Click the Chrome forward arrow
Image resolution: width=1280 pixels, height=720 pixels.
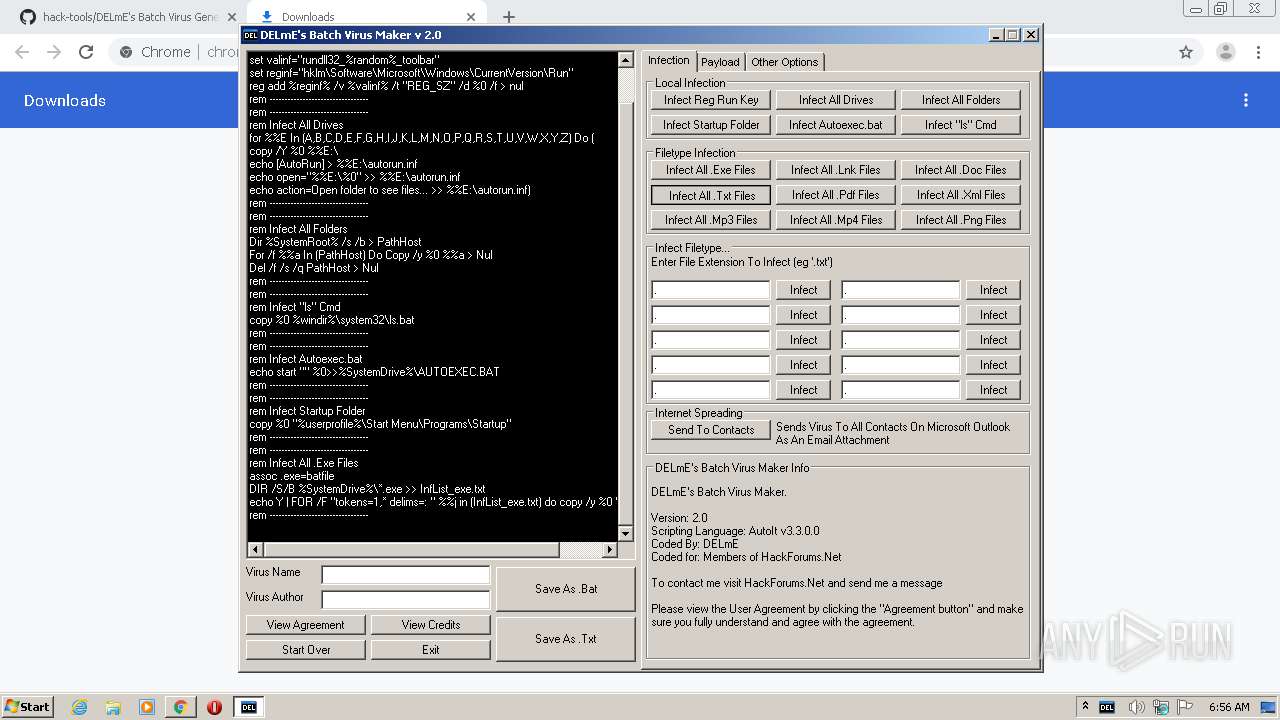(x=54, y=52)
